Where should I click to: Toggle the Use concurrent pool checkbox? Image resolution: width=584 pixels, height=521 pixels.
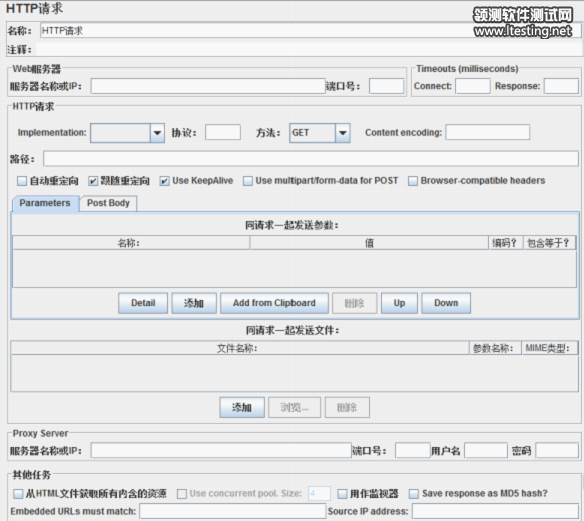click(x=182, y=494)
